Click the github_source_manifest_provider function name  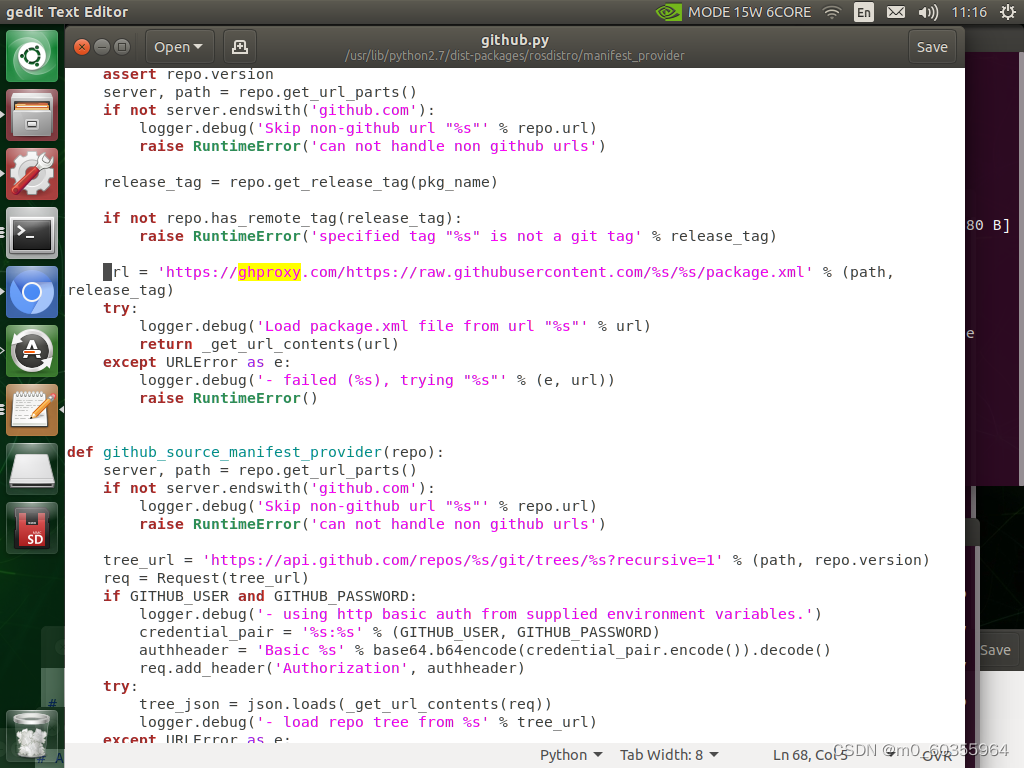click(x=242, y=452)
